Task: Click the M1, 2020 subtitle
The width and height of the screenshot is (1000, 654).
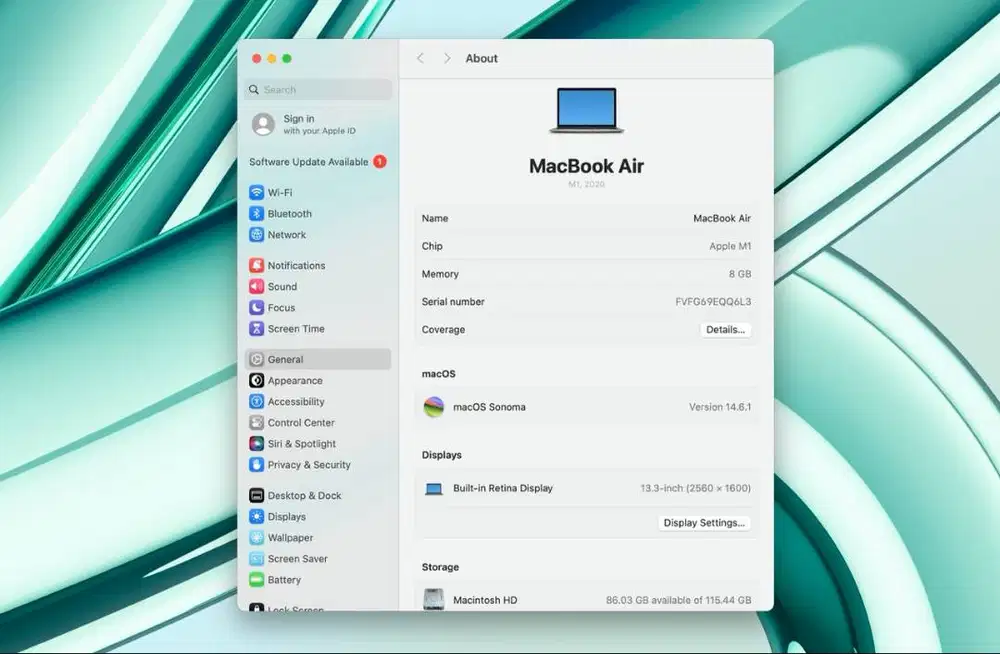Action: coord(586,184)
